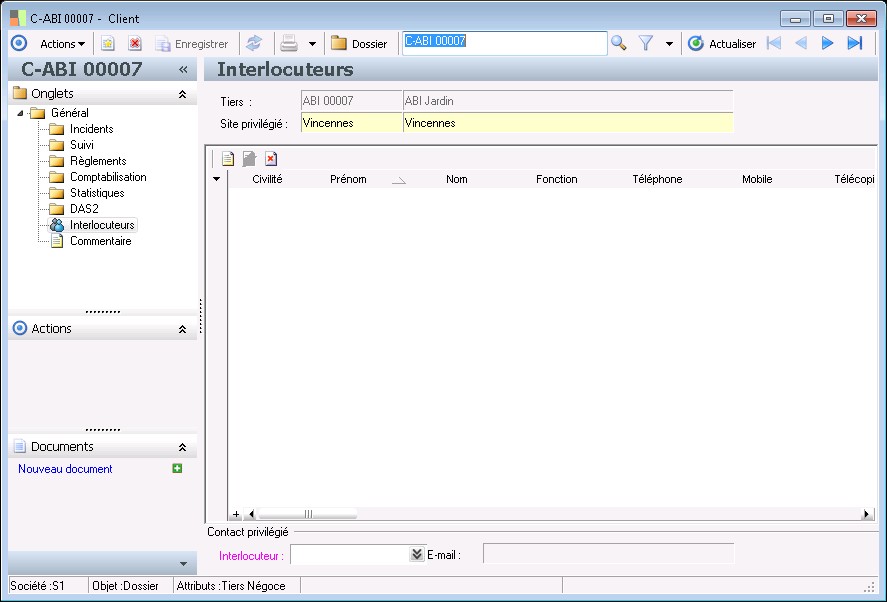Click the filter funnel icon
The width and height of the screenshot is (887, 602).
(x=646, y=43)
